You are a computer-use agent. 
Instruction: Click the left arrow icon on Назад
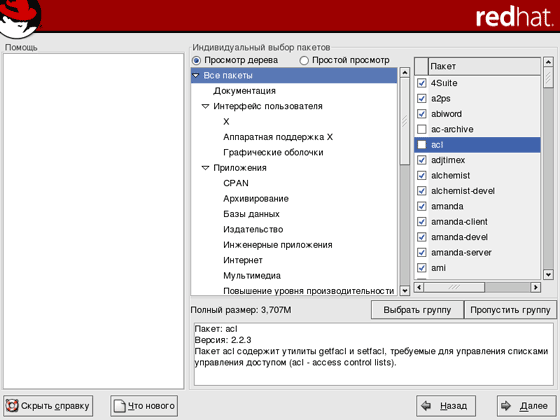click(x=426, y=405)
